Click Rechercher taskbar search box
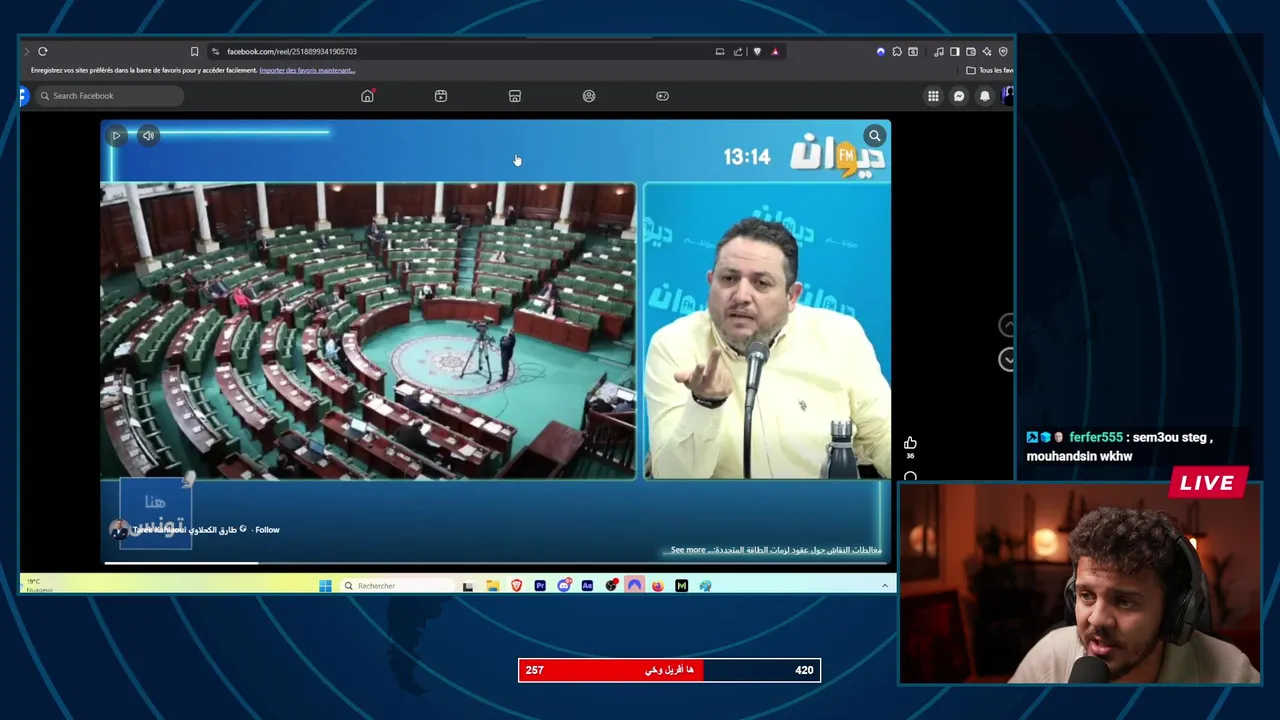Image resolution: width=1280 pixels, height=720 pixels. point(397,586)
